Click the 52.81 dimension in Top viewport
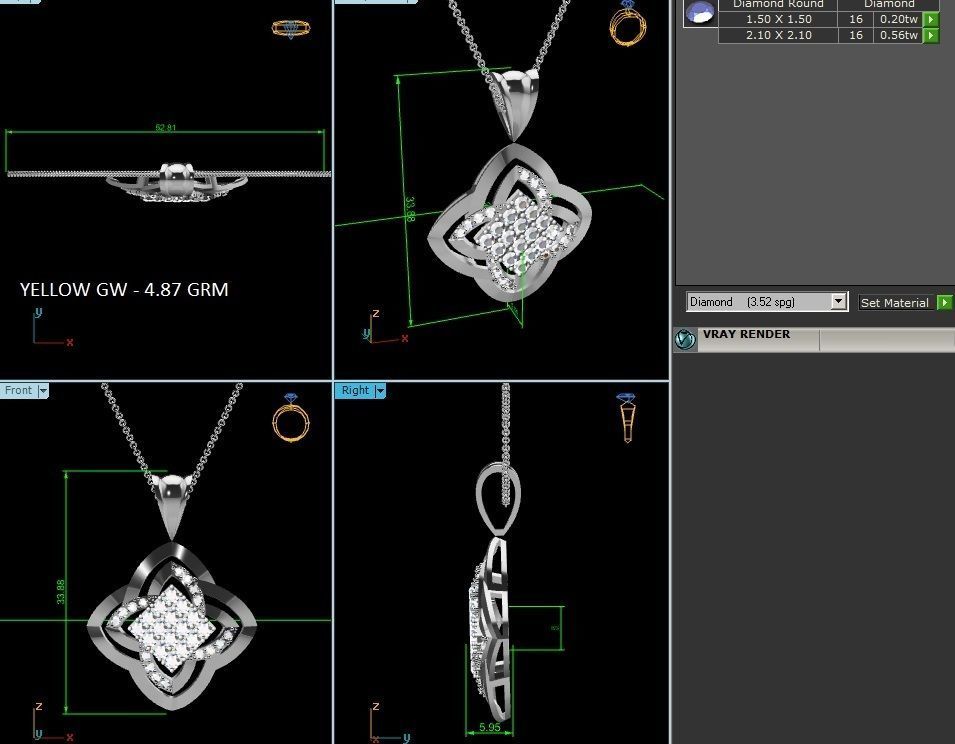955x744 pixels. point(166,127)
